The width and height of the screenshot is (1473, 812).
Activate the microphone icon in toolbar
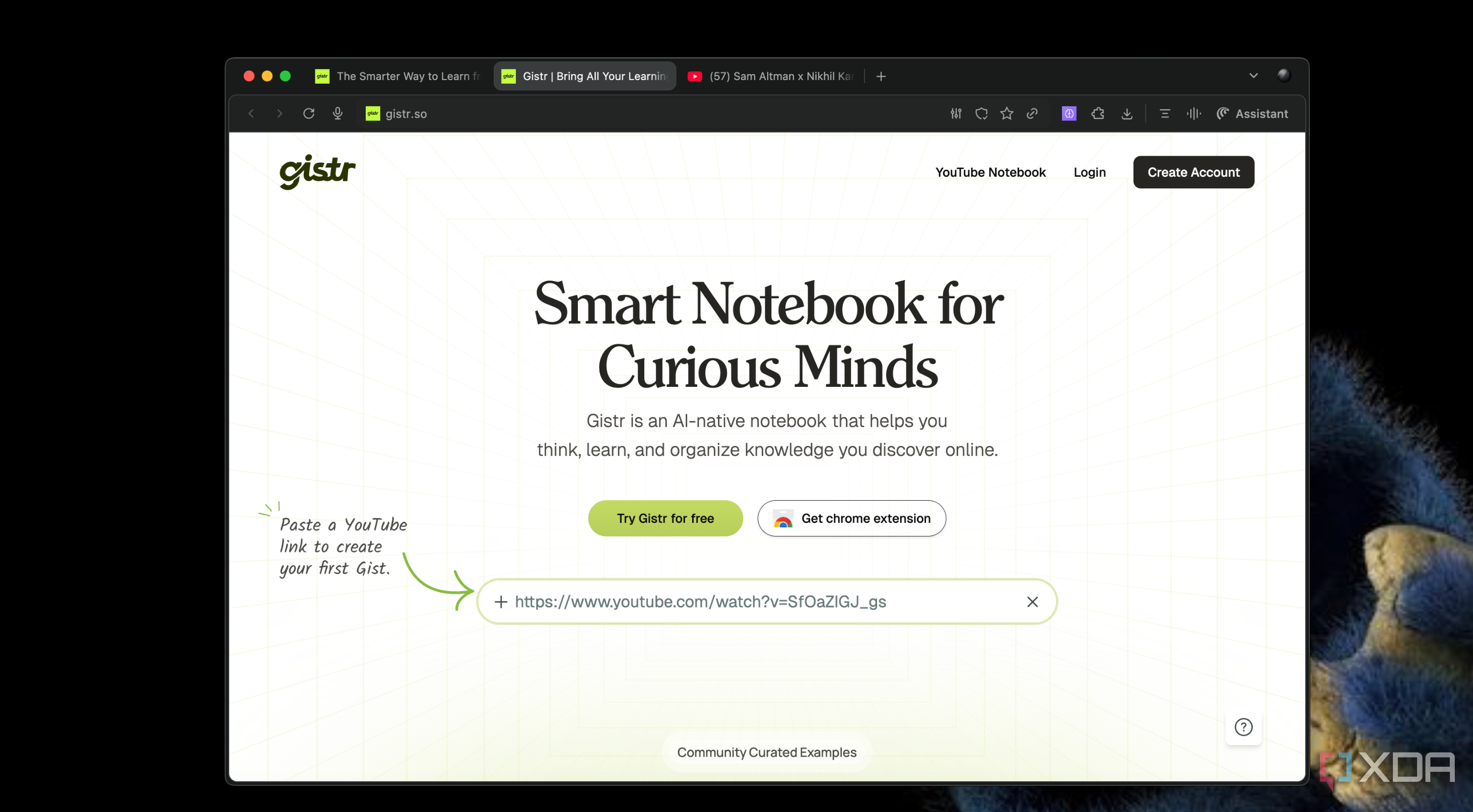click(x=338, y=114)
